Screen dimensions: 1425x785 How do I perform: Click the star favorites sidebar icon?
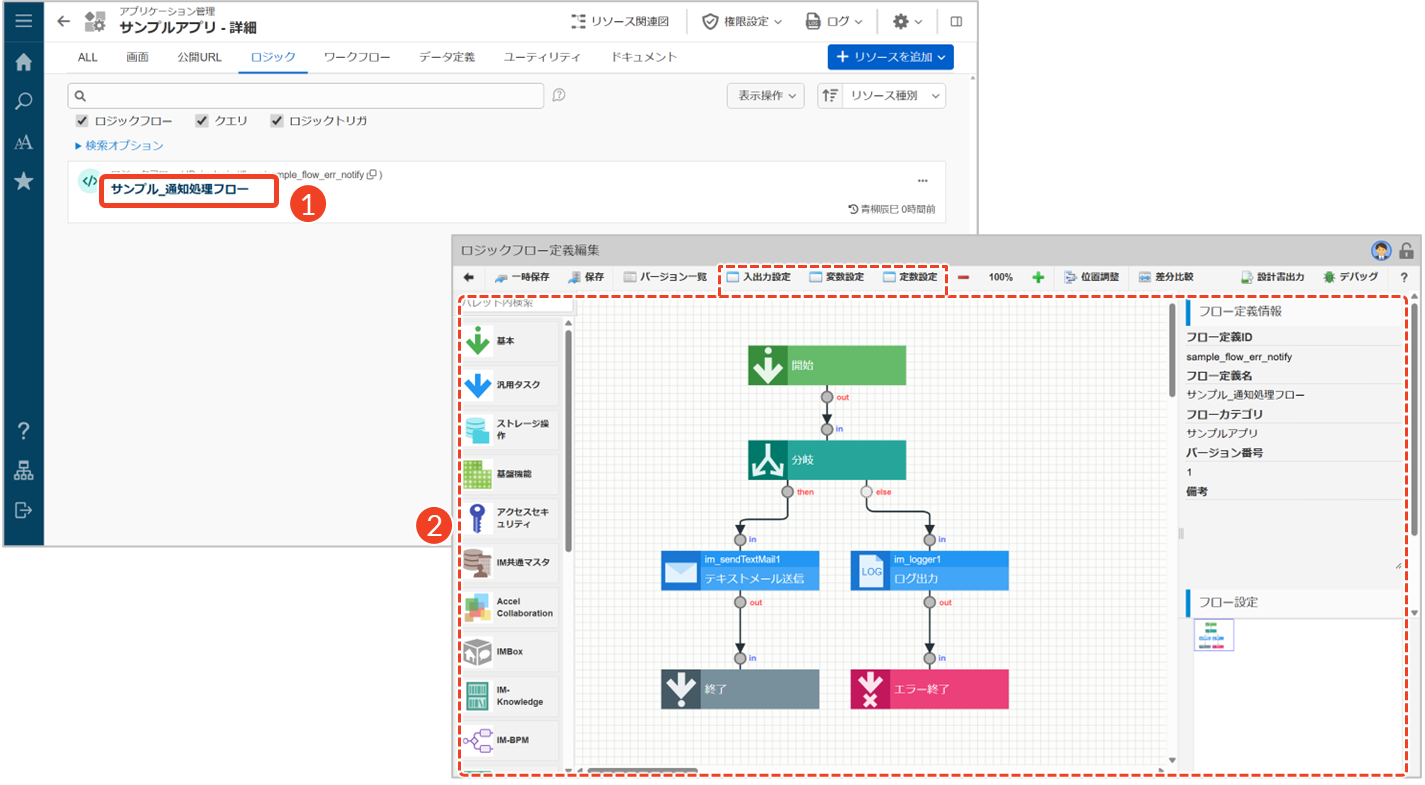(23, 181)
